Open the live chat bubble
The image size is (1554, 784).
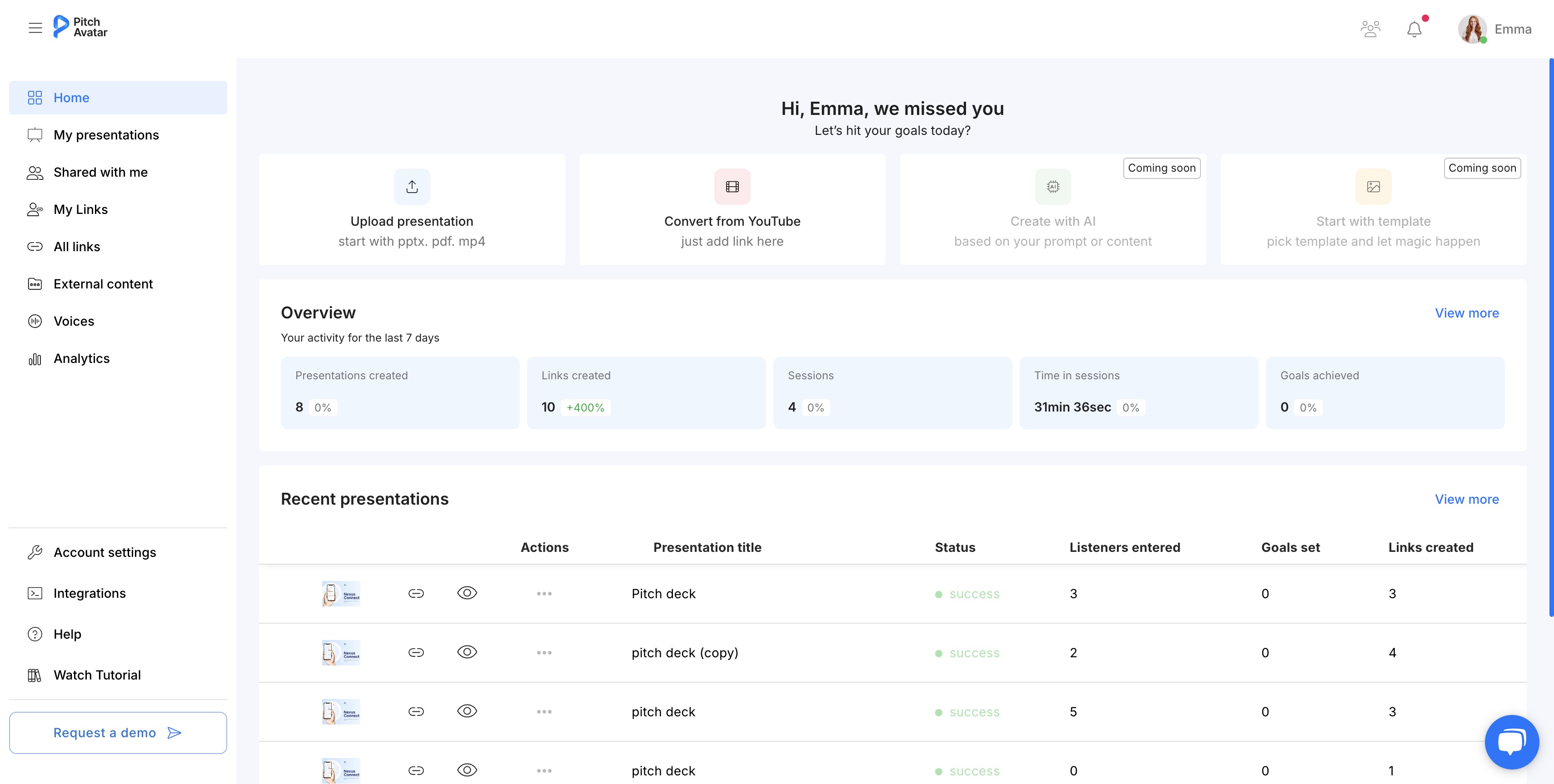click(1511, 741)
